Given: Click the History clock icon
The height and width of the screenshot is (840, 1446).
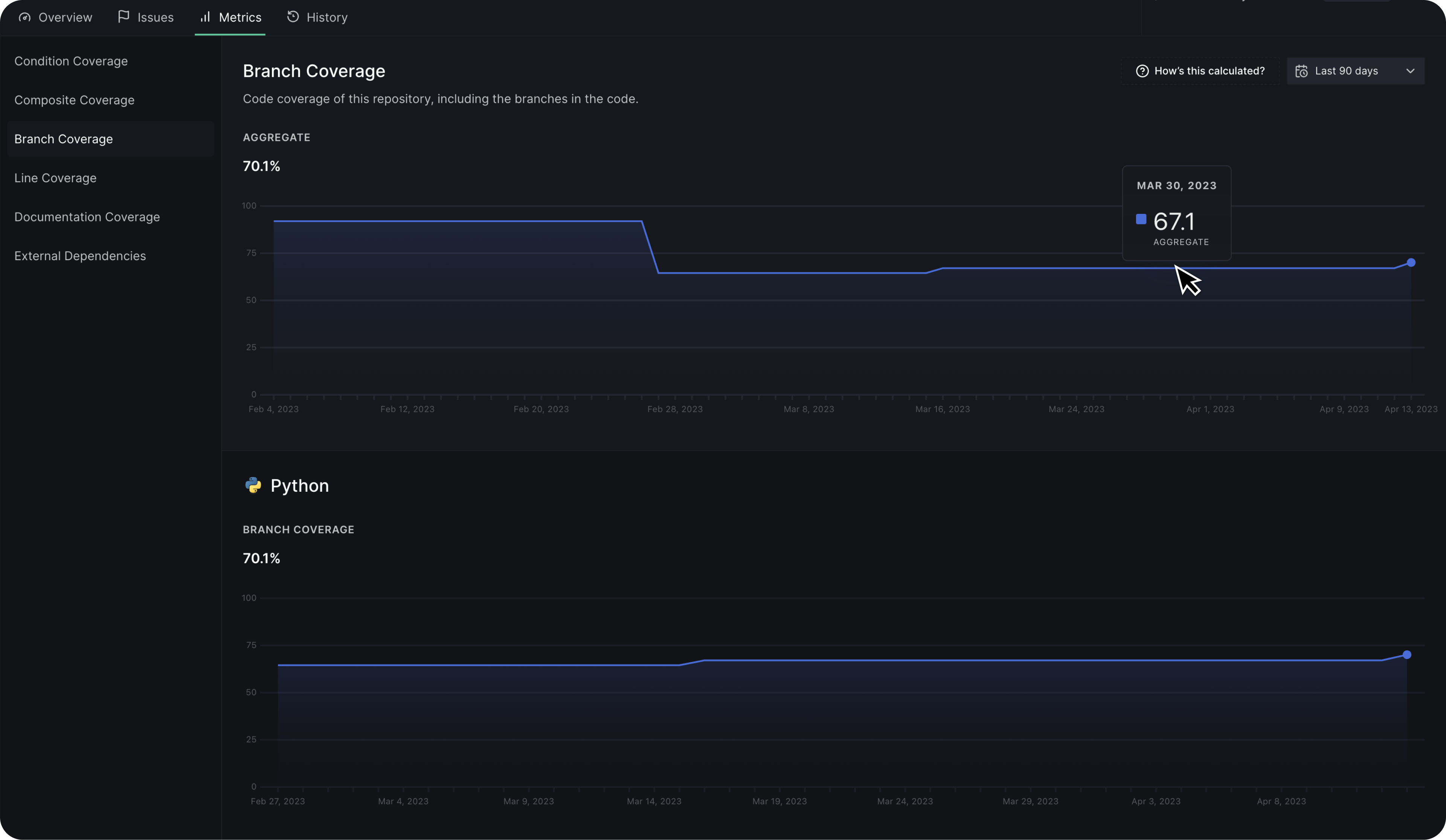Looking at the screenshot, I should pos(293,17).
